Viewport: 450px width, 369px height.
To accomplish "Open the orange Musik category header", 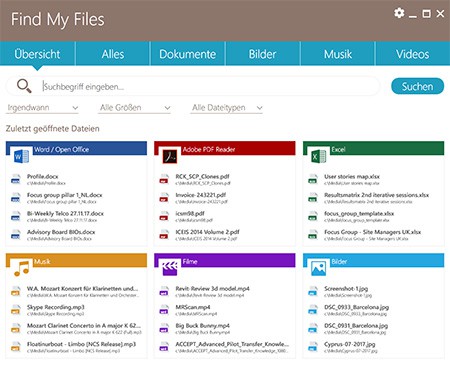I will (76, 260).
